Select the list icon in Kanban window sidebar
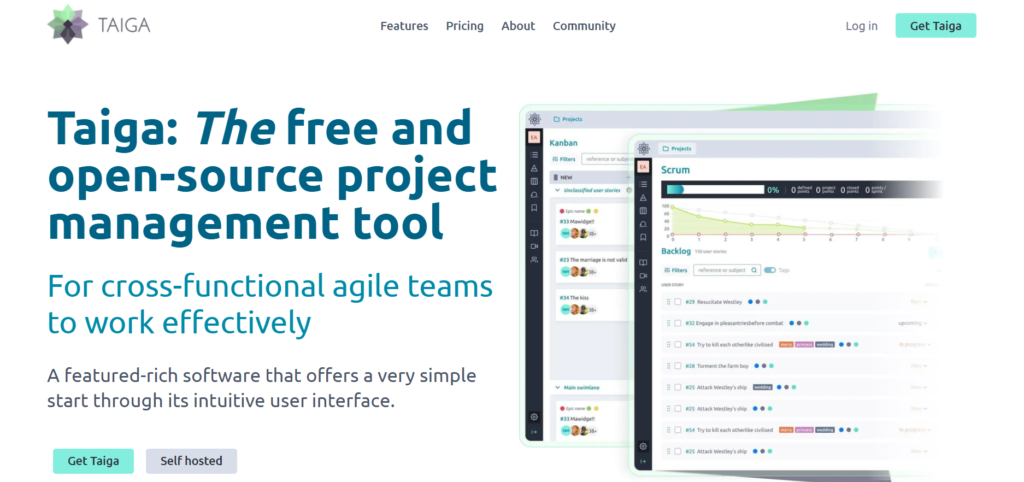This screenshot has height=482, width=1024. point(534,155)
